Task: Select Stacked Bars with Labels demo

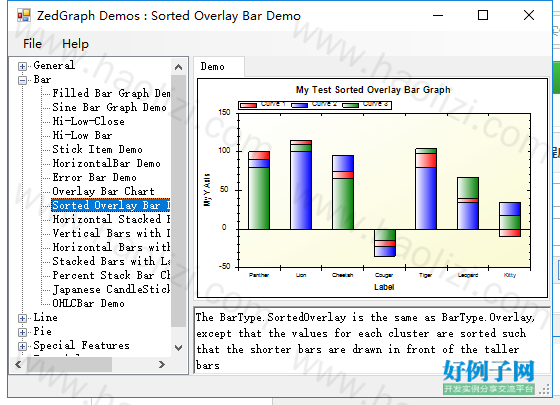Action: tap(111, 261)
